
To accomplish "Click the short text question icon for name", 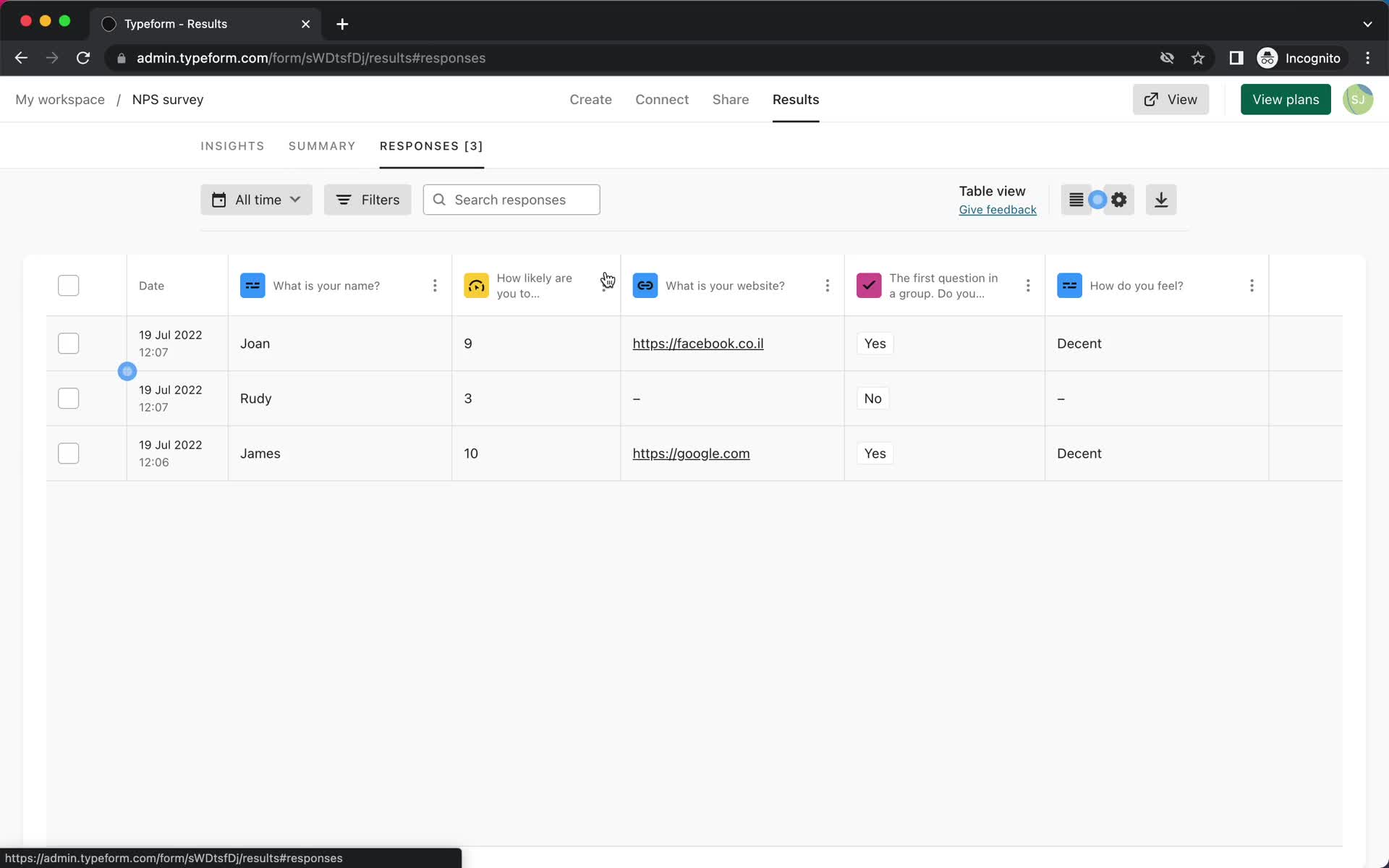I will pos(252,285).
